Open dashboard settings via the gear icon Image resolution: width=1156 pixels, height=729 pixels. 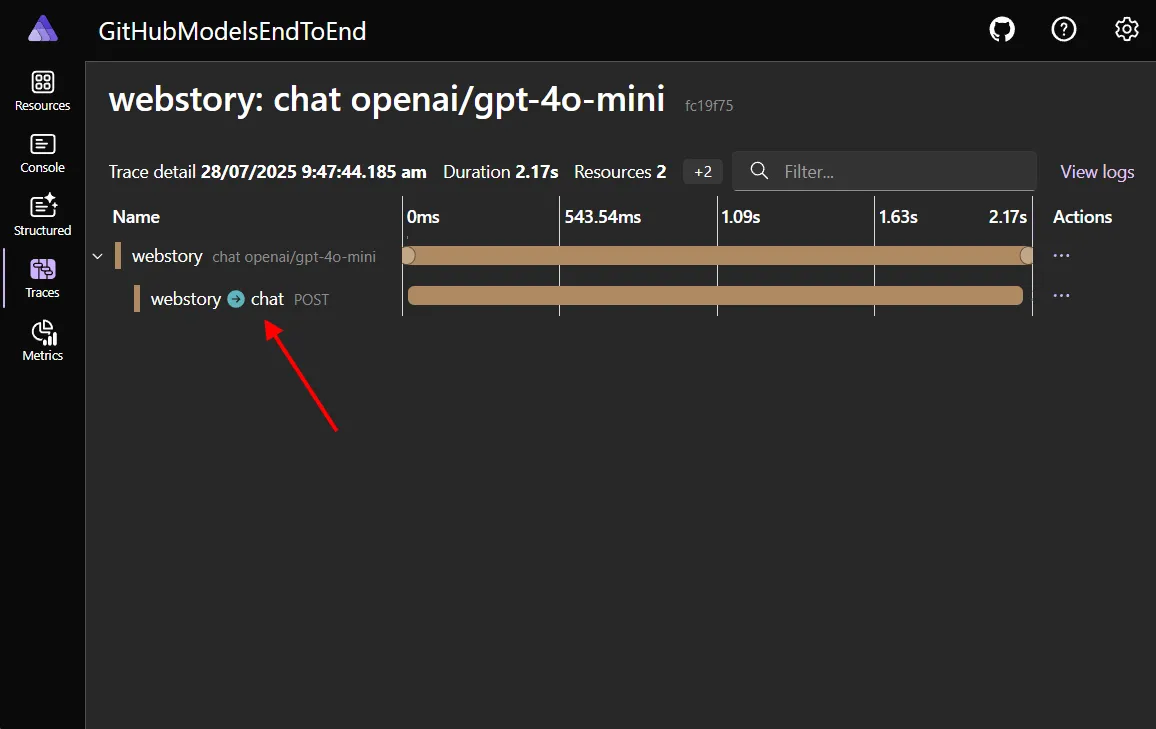click(x=1126, y=29)
